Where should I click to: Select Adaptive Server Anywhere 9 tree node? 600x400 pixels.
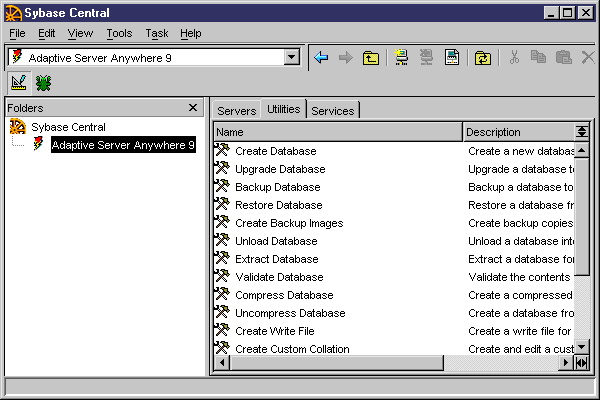pyautogui.click(x=123, y=145)
